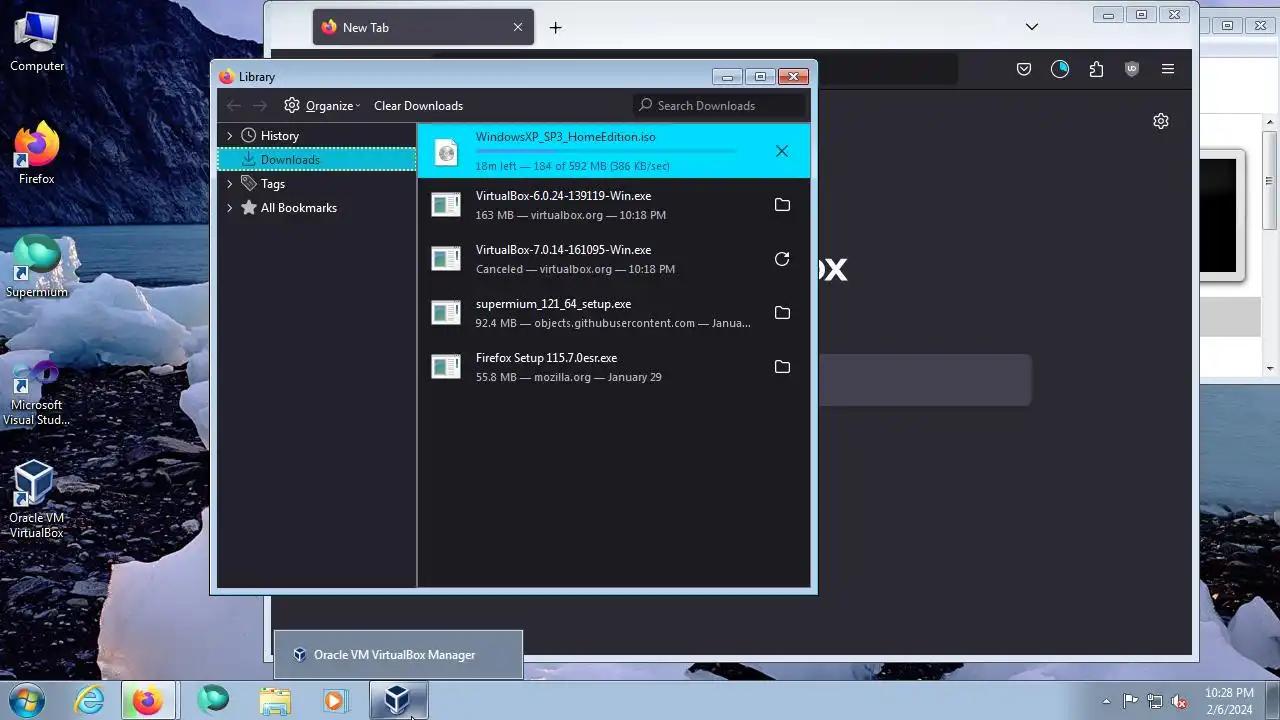The width and height of the screenshot is (1280, 720).
Task: Open folder for VirtualBox-6.0.24-139119-Win.exe
Action: [x=782, y=205]
